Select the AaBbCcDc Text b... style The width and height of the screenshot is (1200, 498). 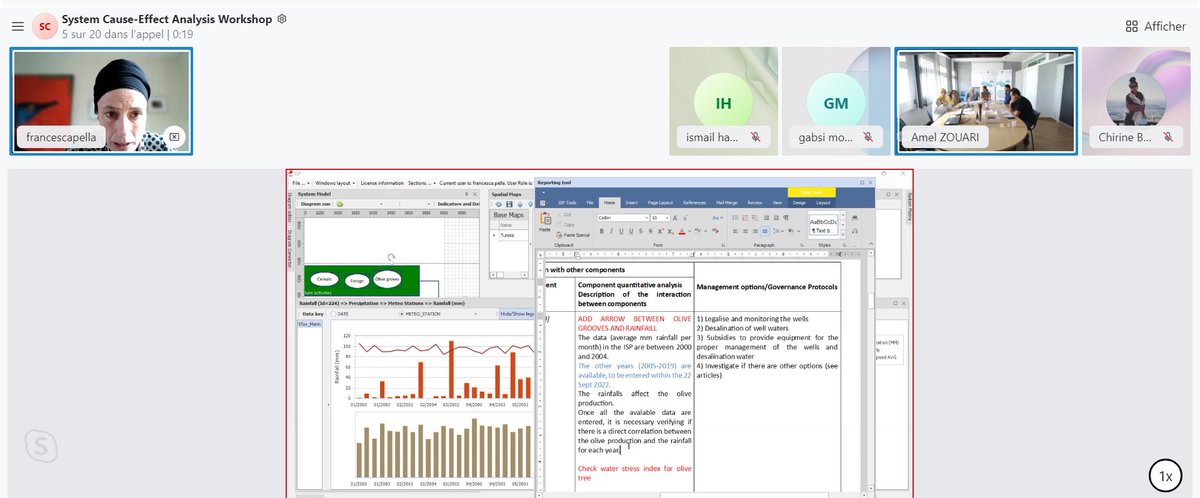tap(823, 226)
